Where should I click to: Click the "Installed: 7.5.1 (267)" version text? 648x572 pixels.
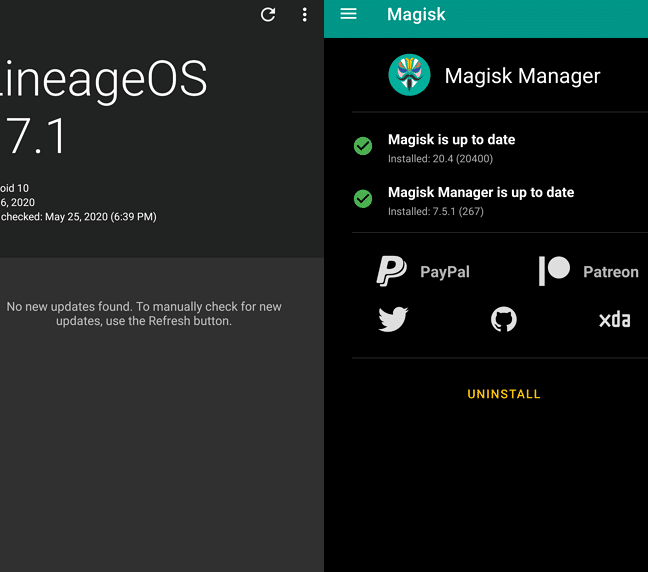[x=437, y=211]
